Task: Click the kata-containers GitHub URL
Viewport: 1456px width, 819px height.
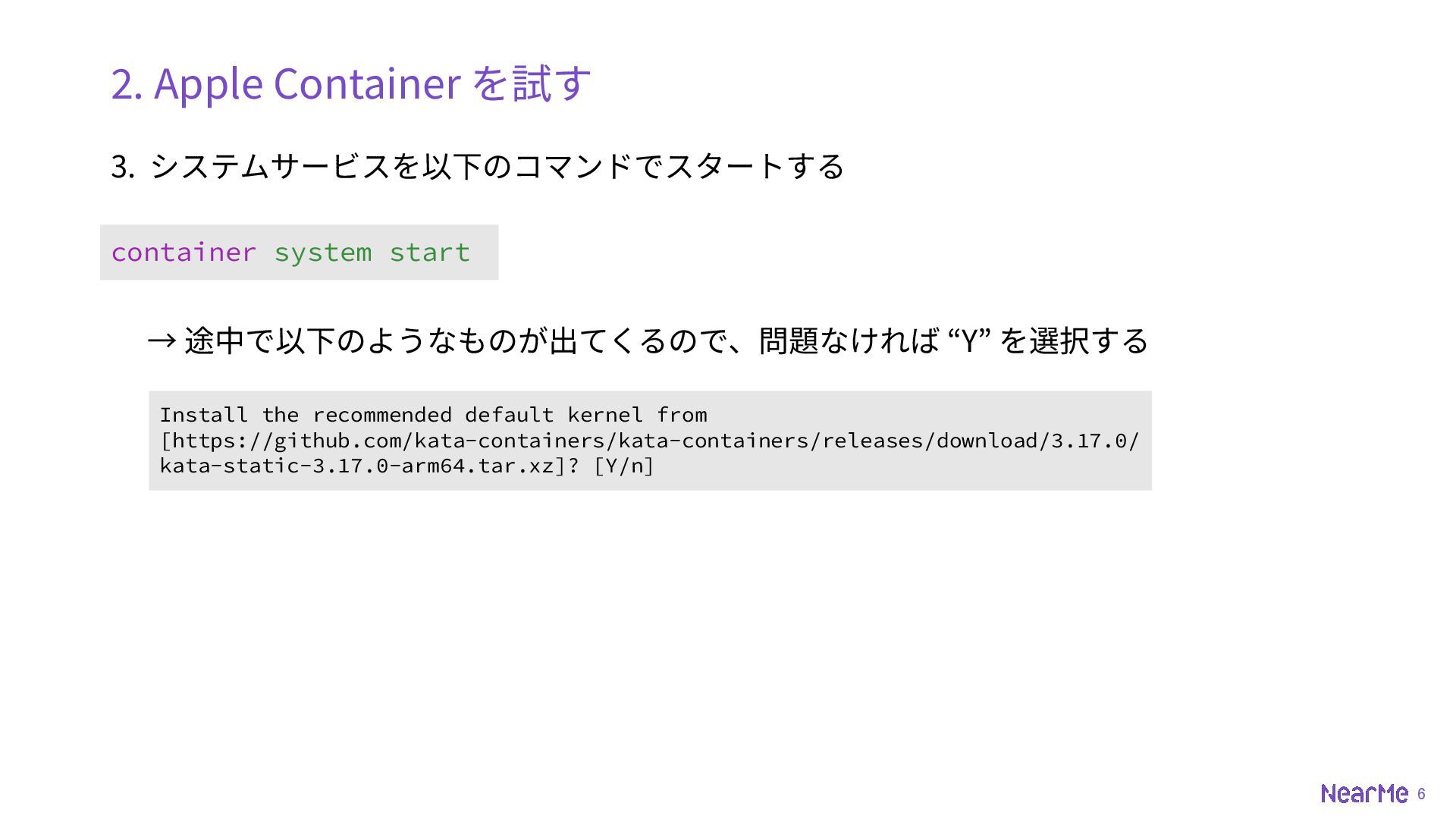Action: click(x=650, y=453)
